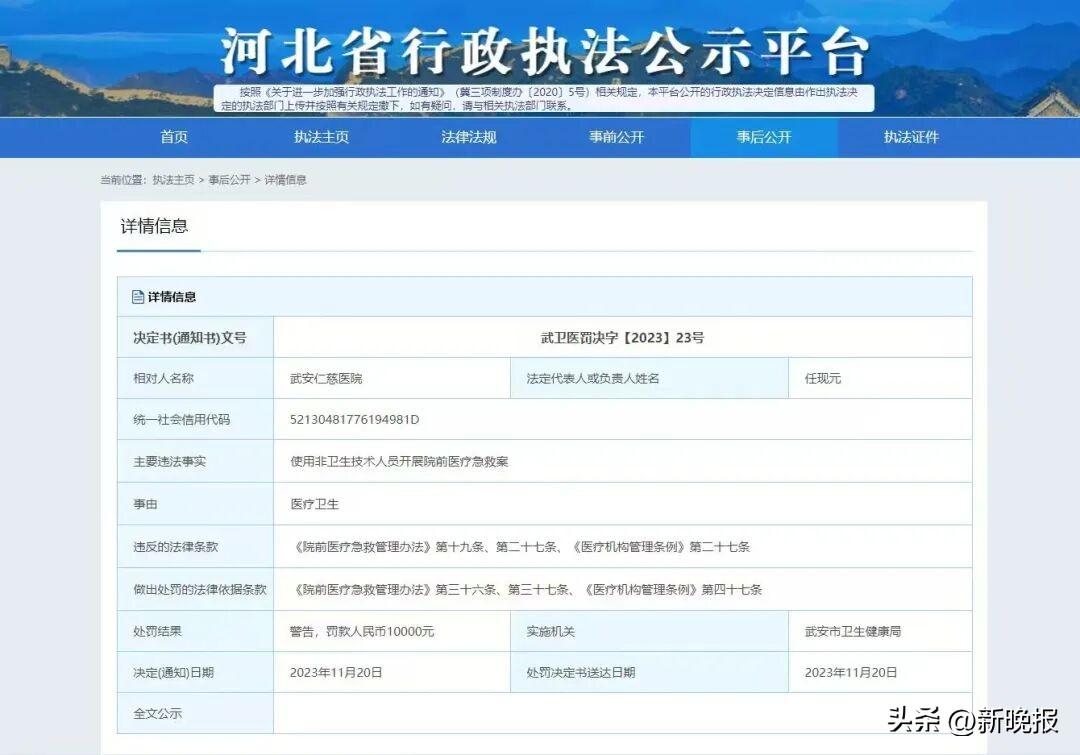This screenshot has width=1080, height=755.
Task: Select the 事前公开 navigation tab
Action: click(x=616, y=137)
